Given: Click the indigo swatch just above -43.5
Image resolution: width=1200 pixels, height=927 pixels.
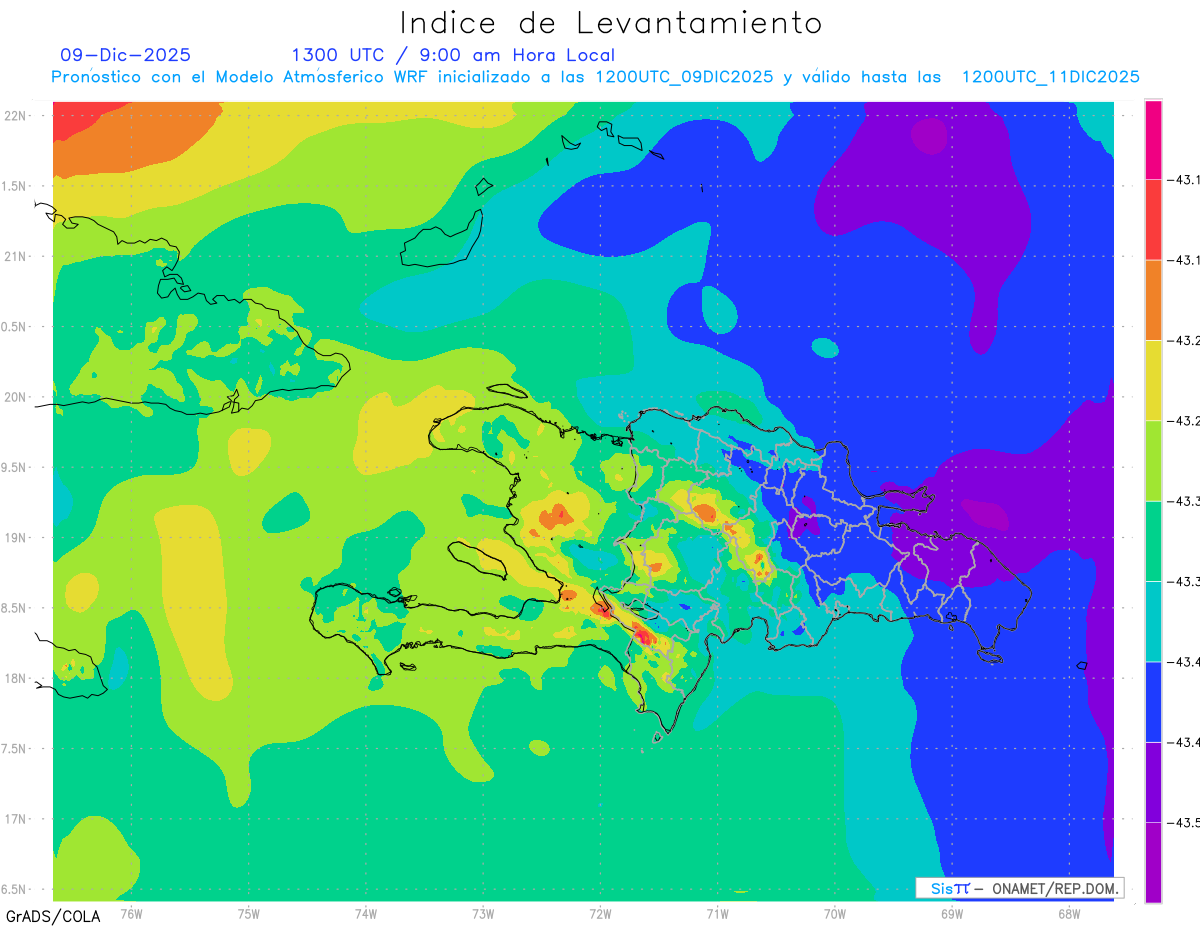Looking at the screenshot, I should click(x=1153, y=782).
